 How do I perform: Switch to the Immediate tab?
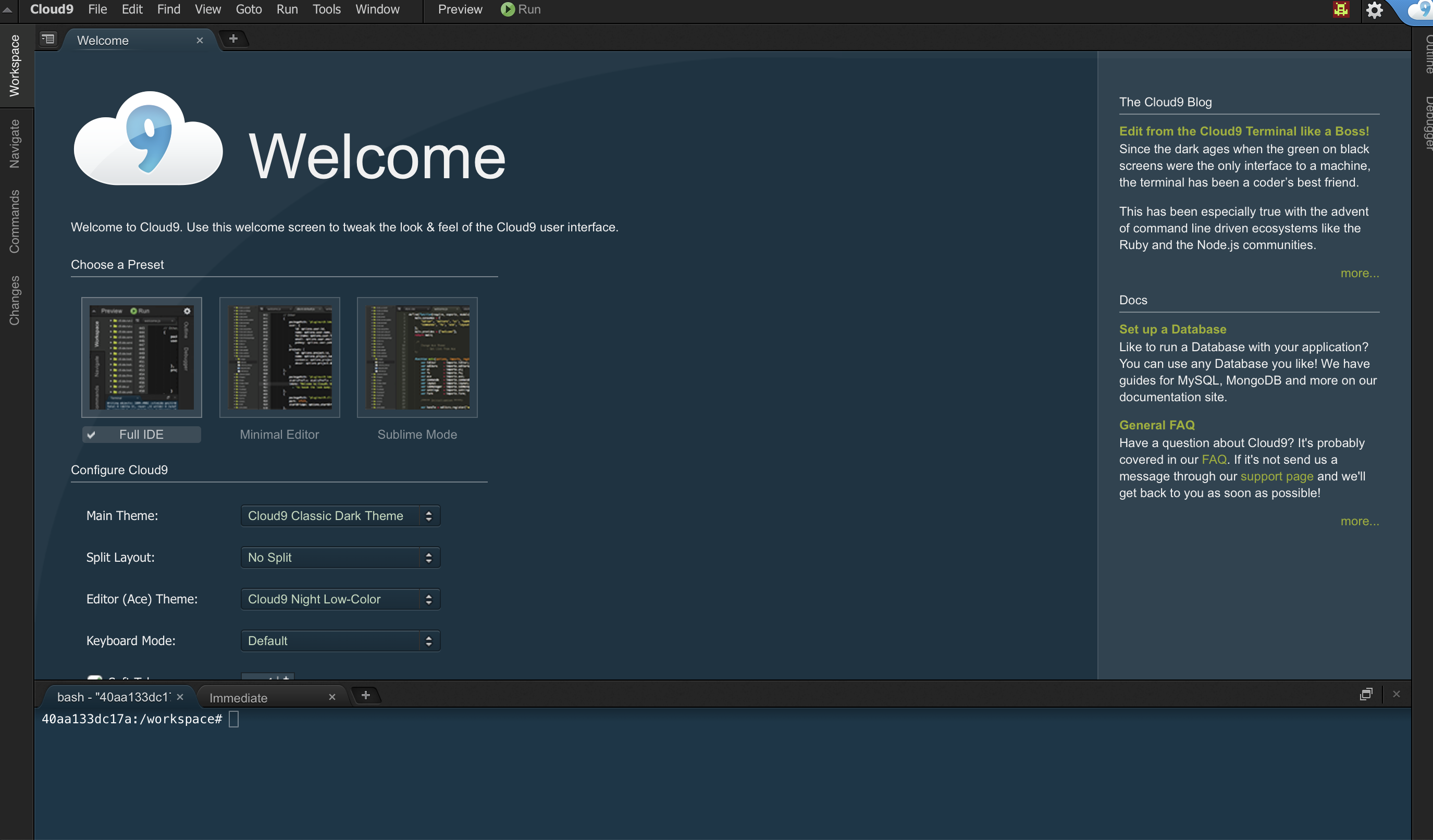pyautogui.click(x=238, y=697)
